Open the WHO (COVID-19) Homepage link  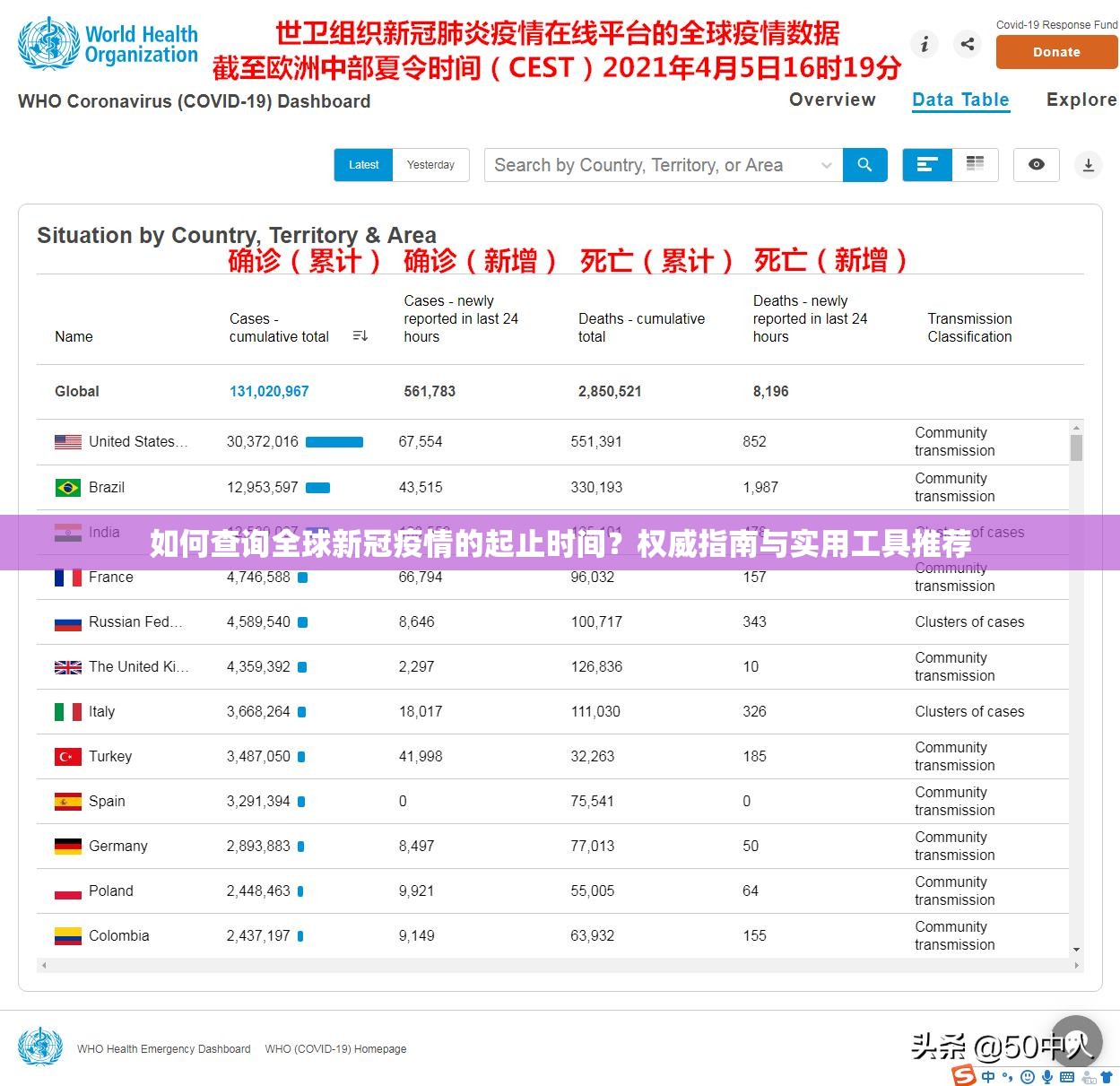tap(335, 1048)
